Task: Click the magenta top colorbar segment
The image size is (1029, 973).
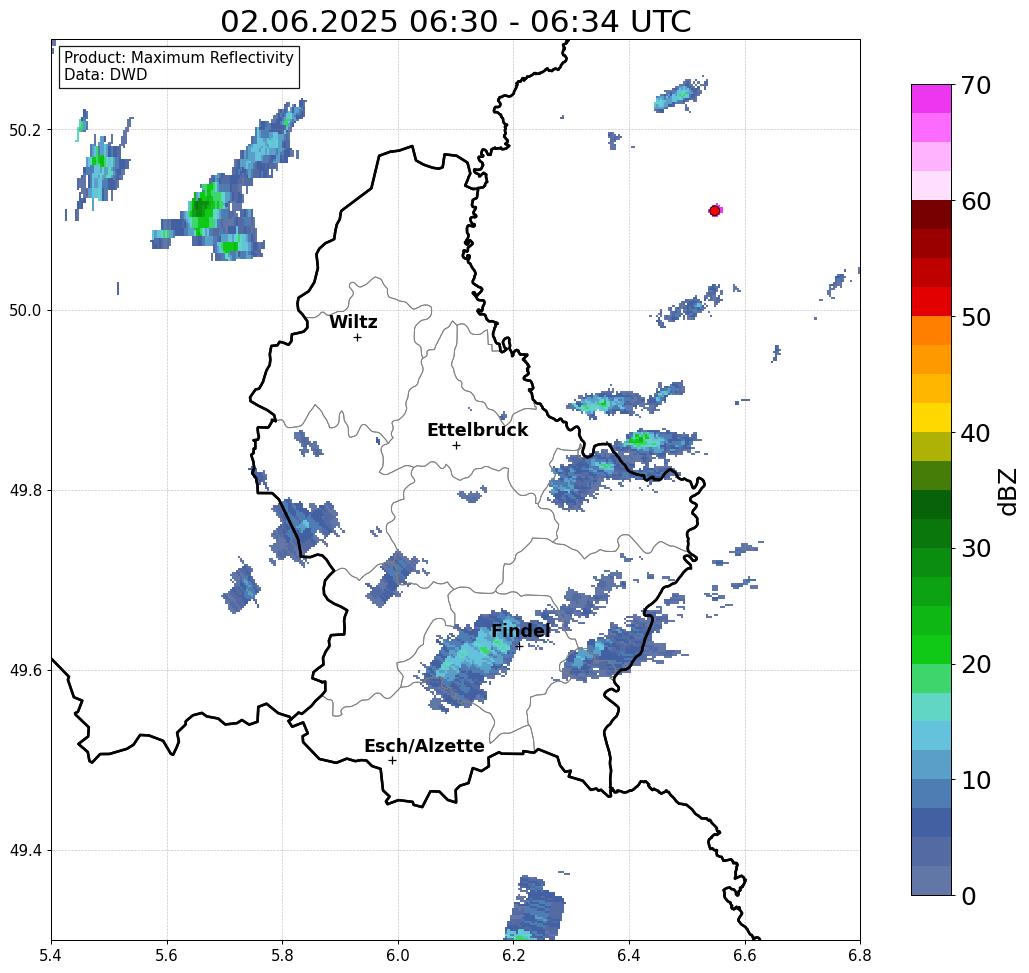Action: tap(931, 99)
